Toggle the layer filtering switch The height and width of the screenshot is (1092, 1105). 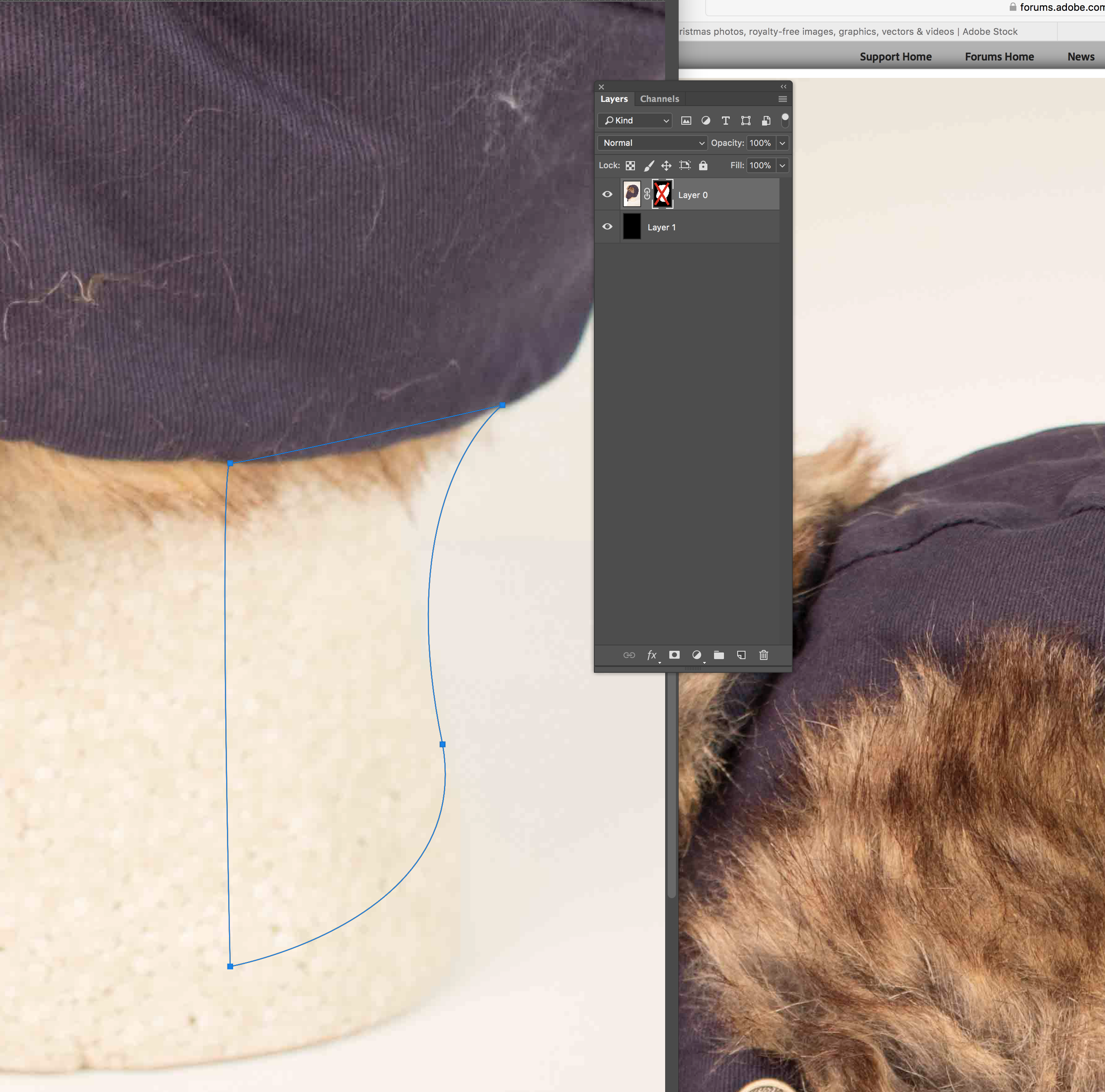point(785,120)
